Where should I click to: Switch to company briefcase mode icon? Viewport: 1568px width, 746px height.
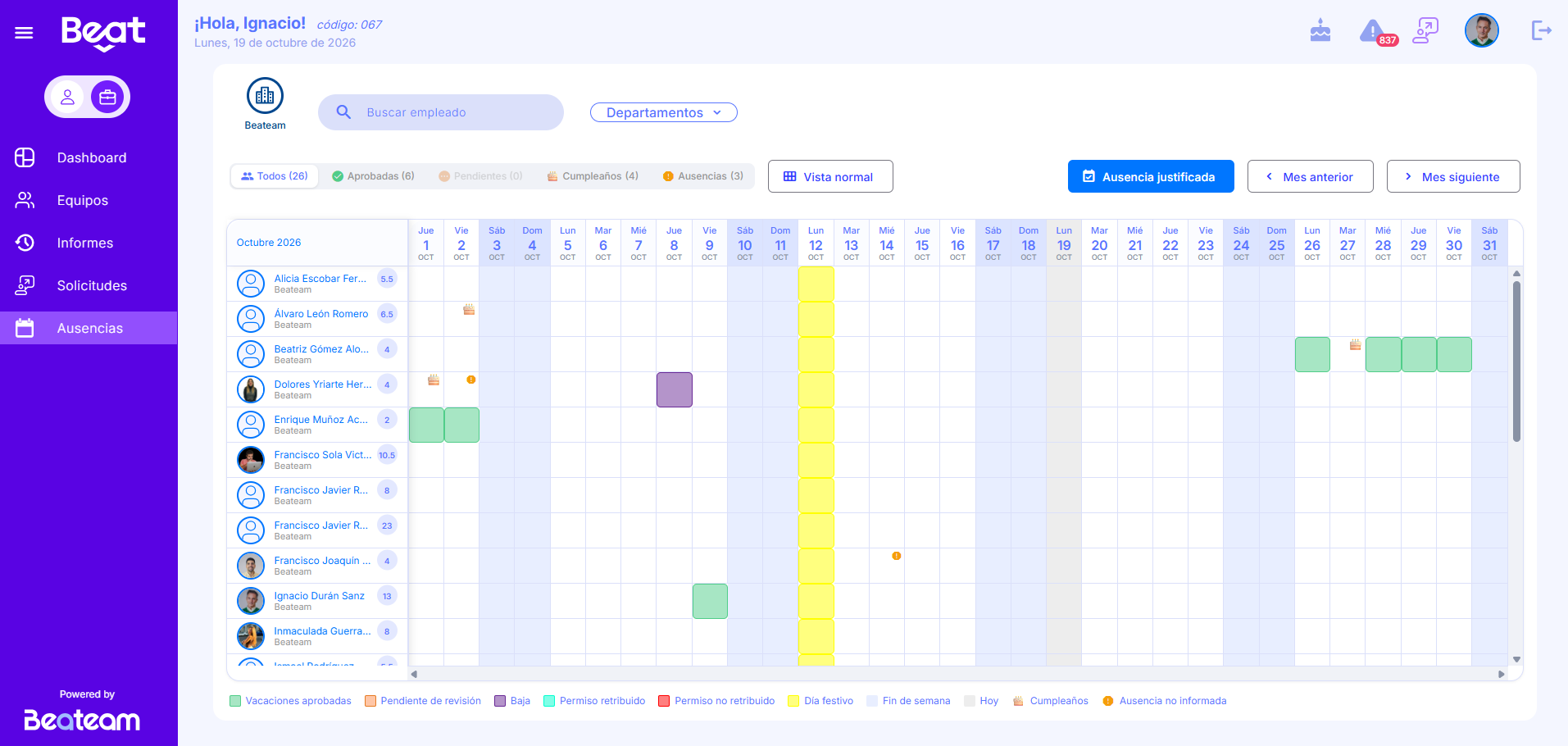click(x=107, y=98)
